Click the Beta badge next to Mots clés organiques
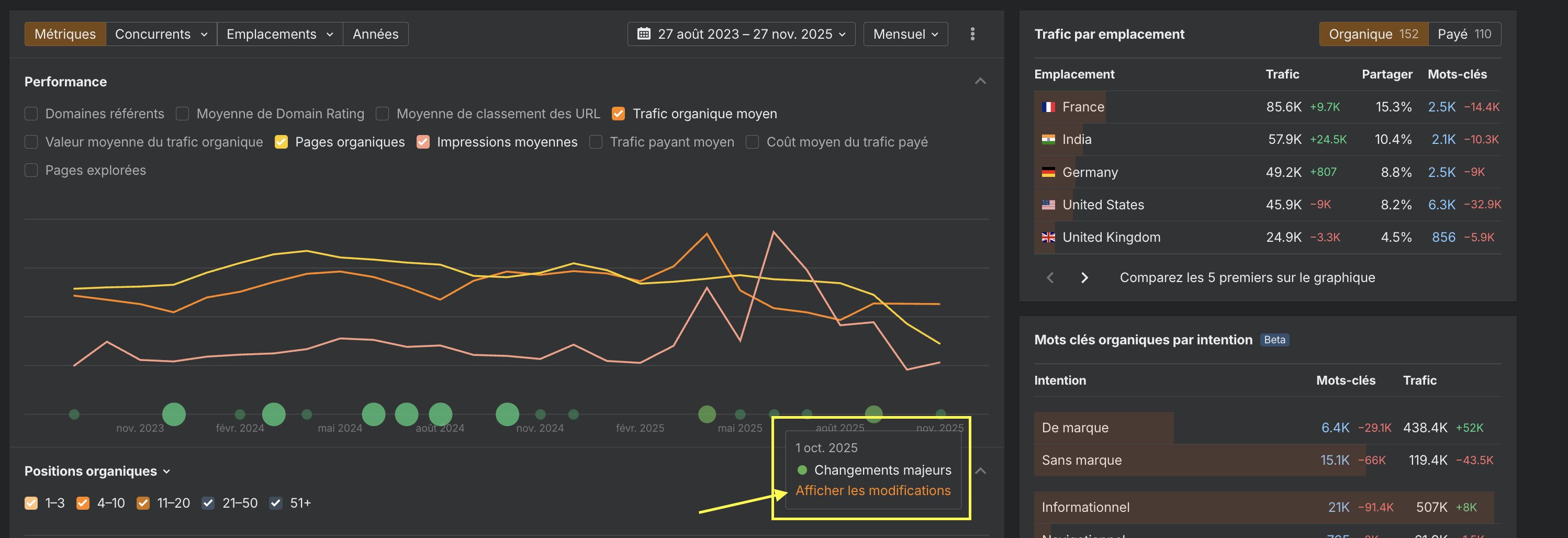 (x=1274, y=340)
